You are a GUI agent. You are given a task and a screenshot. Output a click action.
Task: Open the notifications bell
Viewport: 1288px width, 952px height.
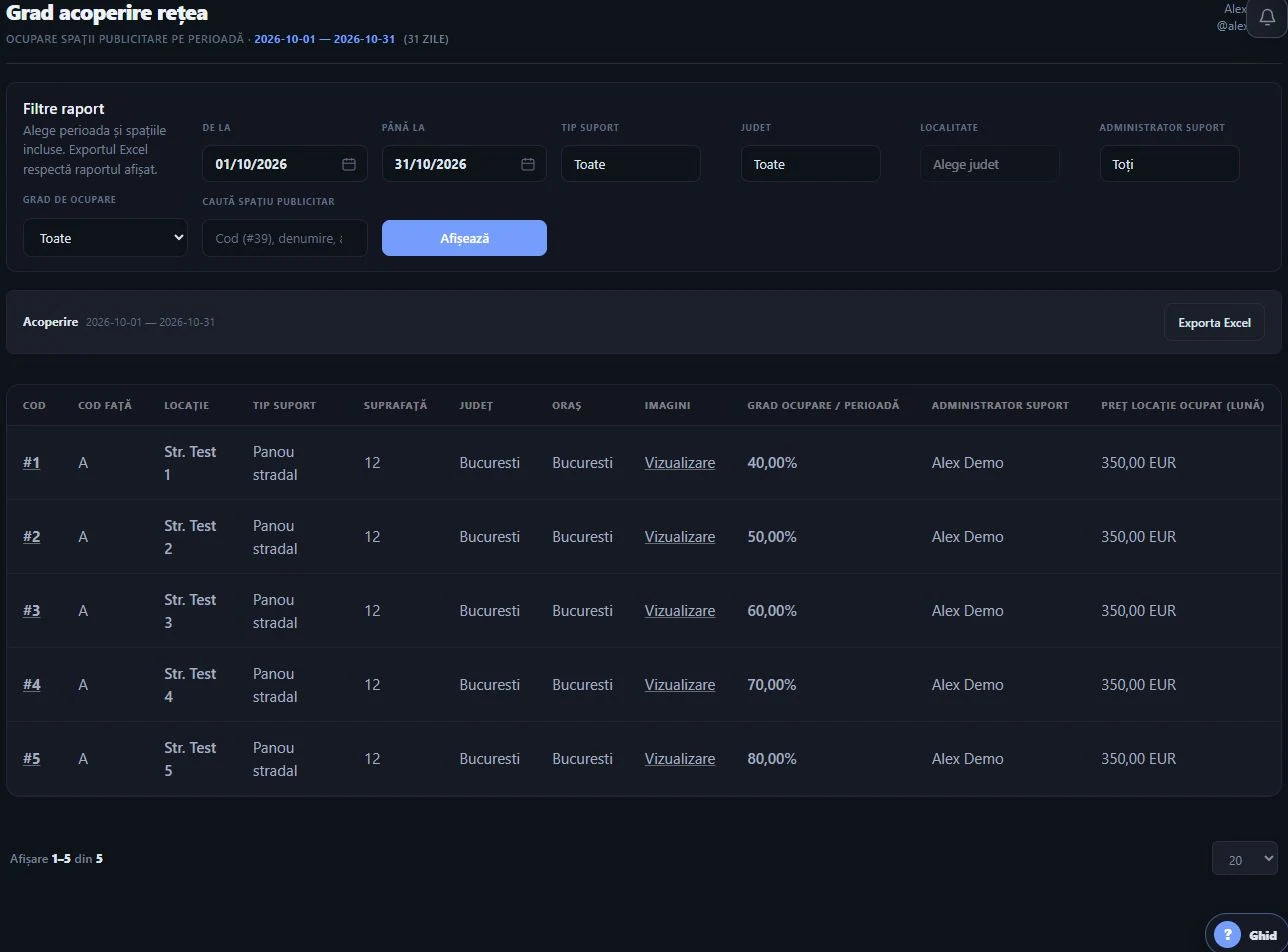[1266, 17]
